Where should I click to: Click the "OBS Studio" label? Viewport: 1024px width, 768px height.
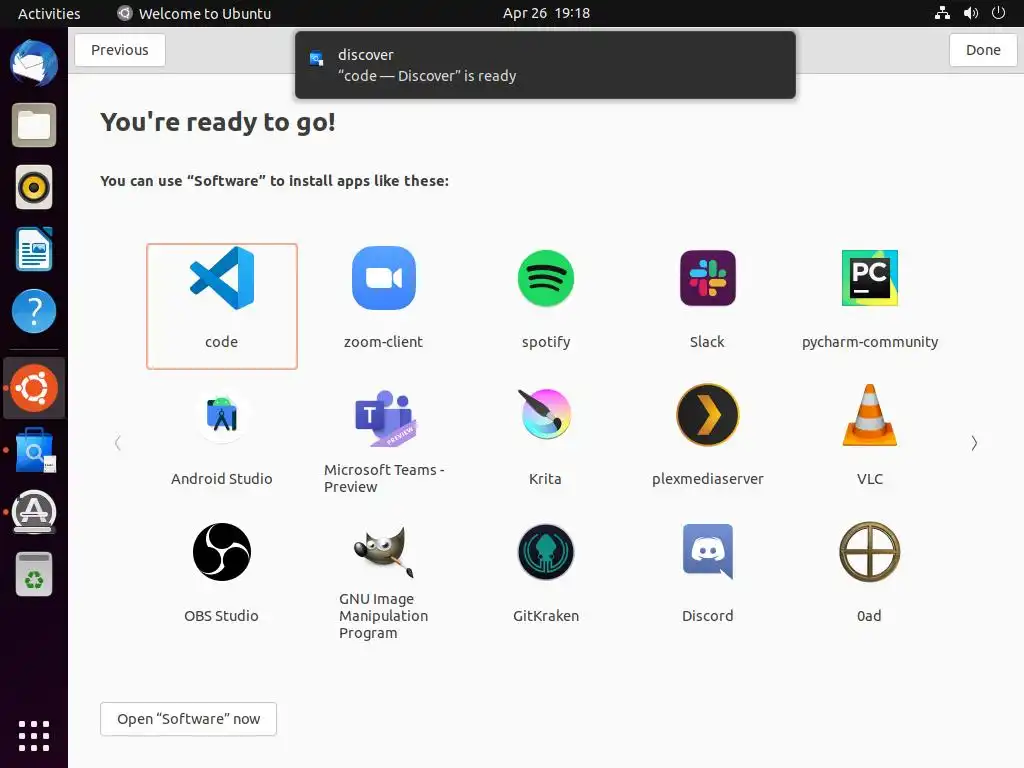coord(221,616)
